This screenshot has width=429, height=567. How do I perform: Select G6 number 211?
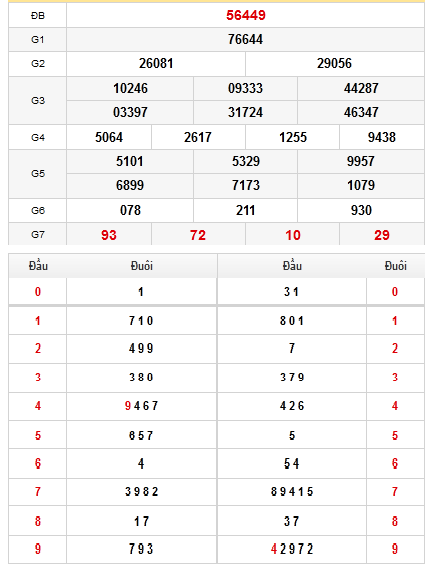[245, 210]
